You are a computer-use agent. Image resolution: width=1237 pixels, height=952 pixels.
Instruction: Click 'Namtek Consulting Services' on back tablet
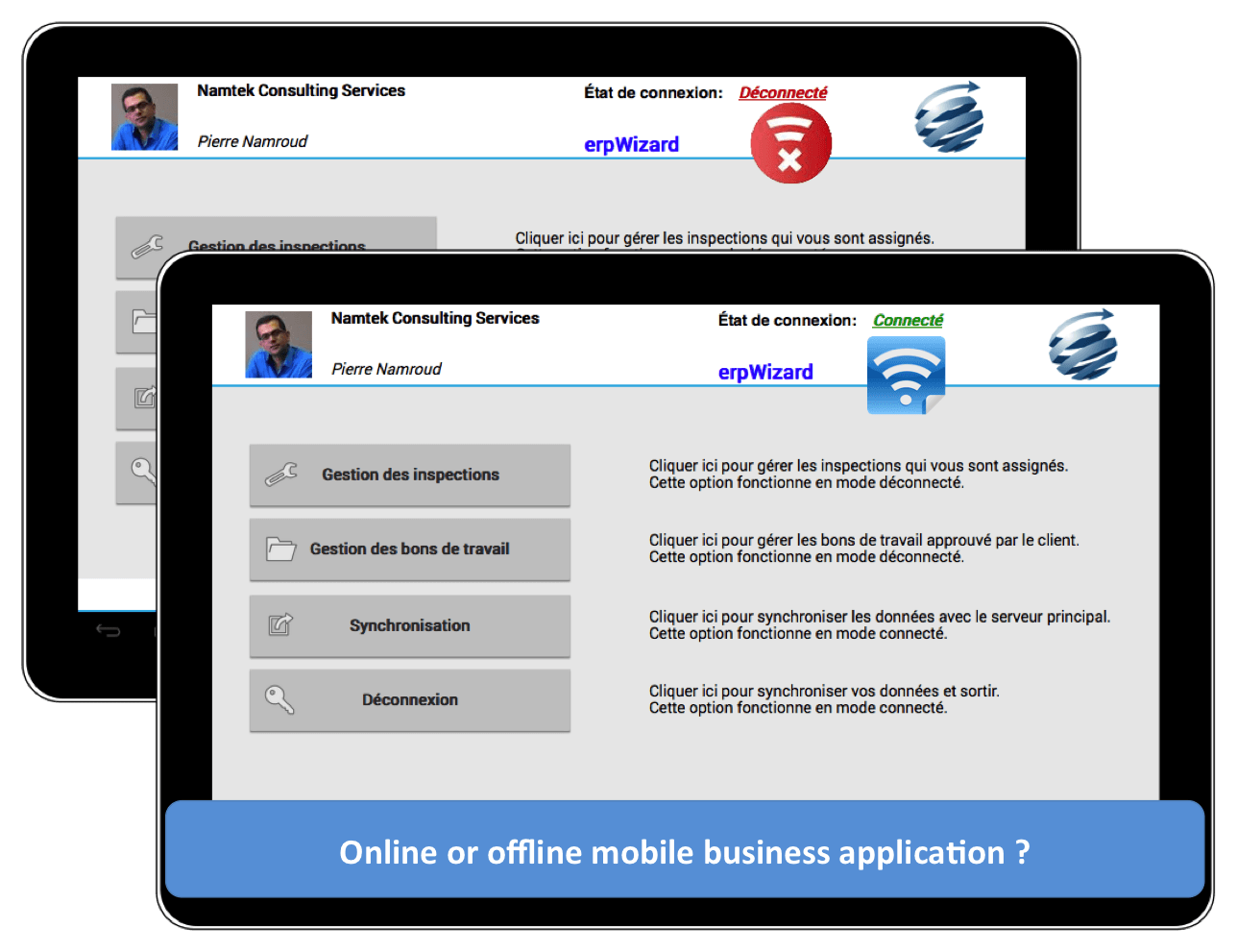coord(301,90)
